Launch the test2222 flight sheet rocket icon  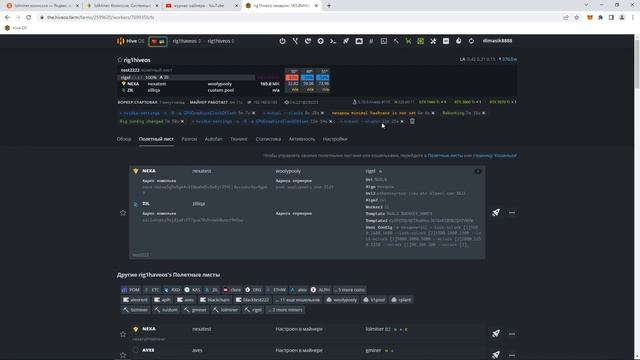pyautogui.click(x=496, y=212)
